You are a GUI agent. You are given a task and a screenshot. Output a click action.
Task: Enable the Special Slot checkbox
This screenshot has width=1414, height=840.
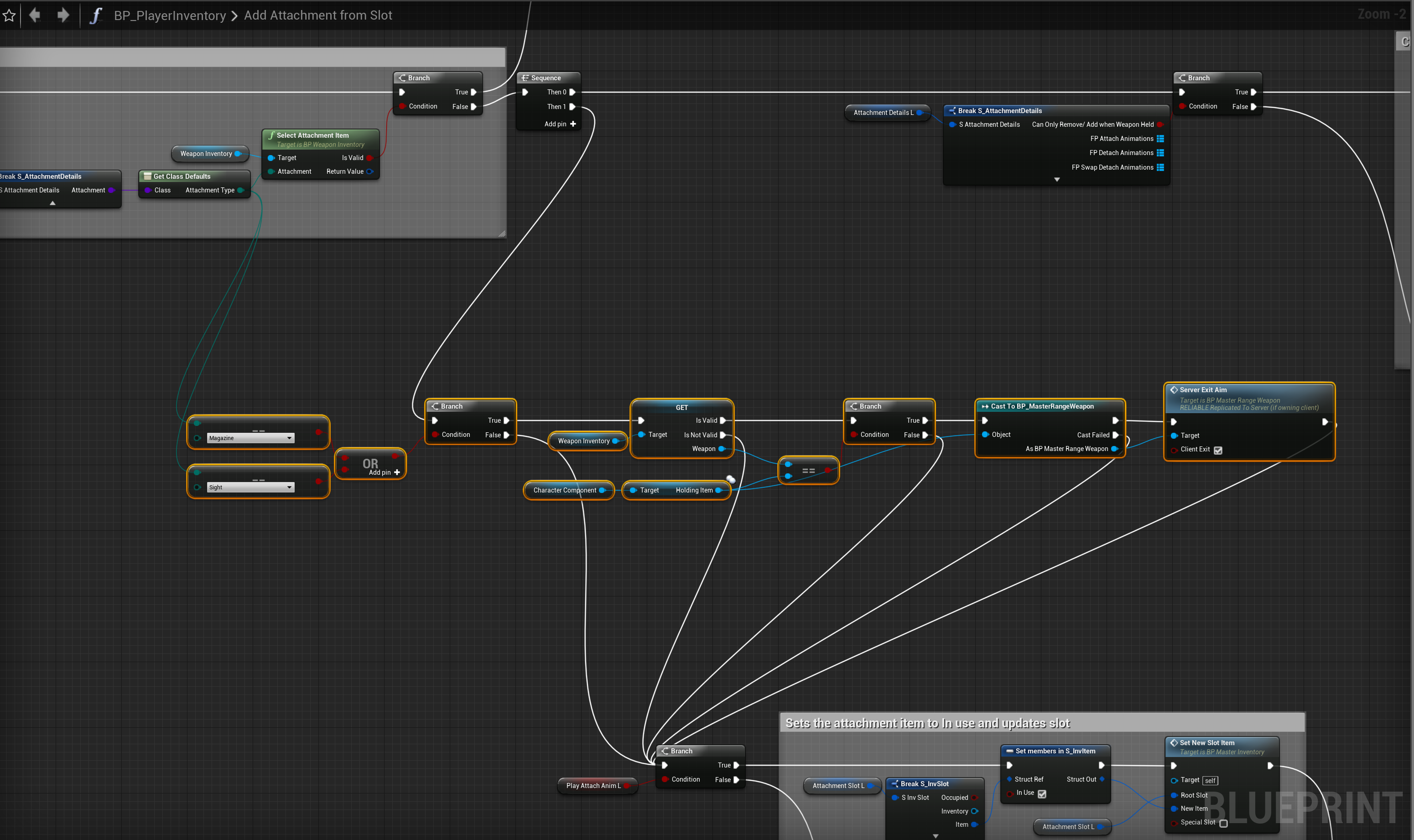(x=1223, y=824)
